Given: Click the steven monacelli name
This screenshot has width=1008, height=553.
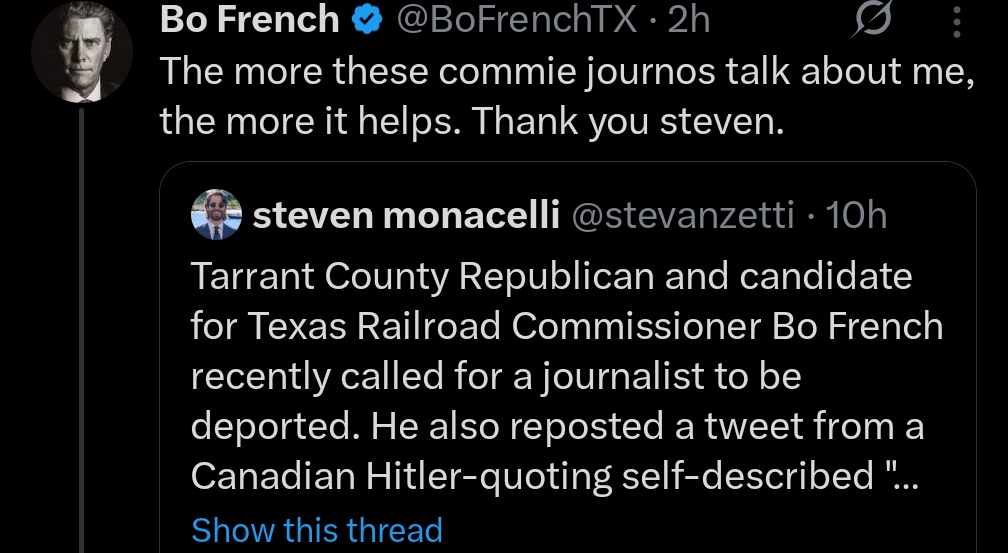Looking at the screenshot, I should pos(406,214).
